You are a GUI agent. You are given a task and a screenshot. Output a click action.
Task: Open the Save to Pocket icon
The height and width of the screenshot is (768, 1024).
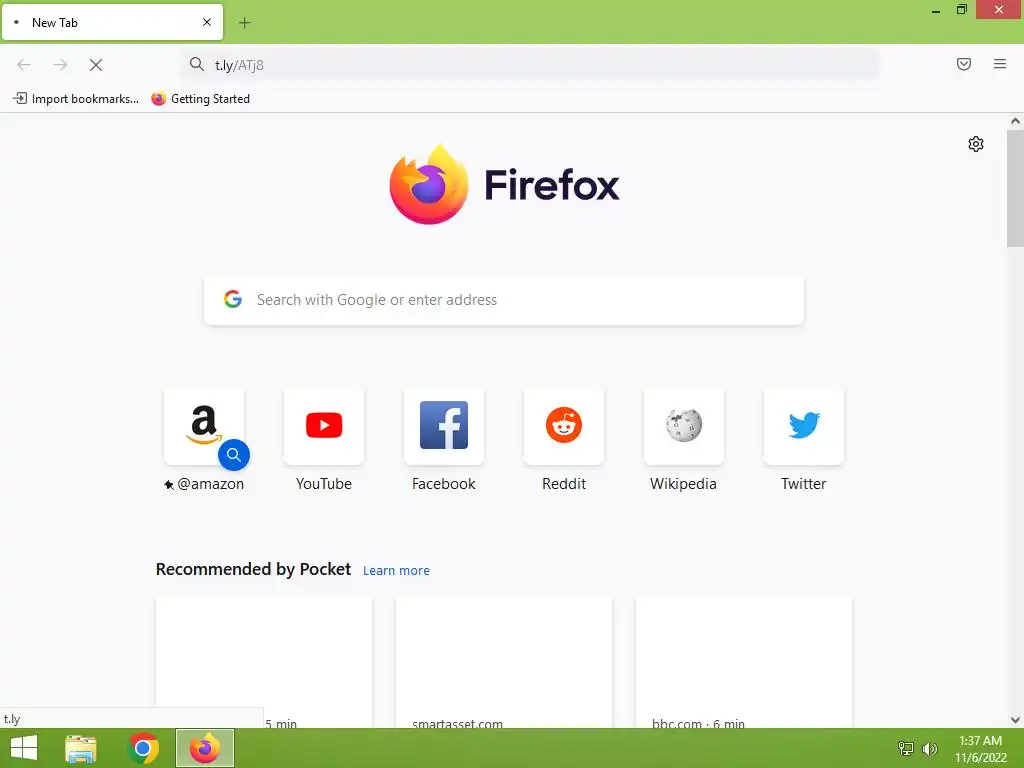point(964,64)
